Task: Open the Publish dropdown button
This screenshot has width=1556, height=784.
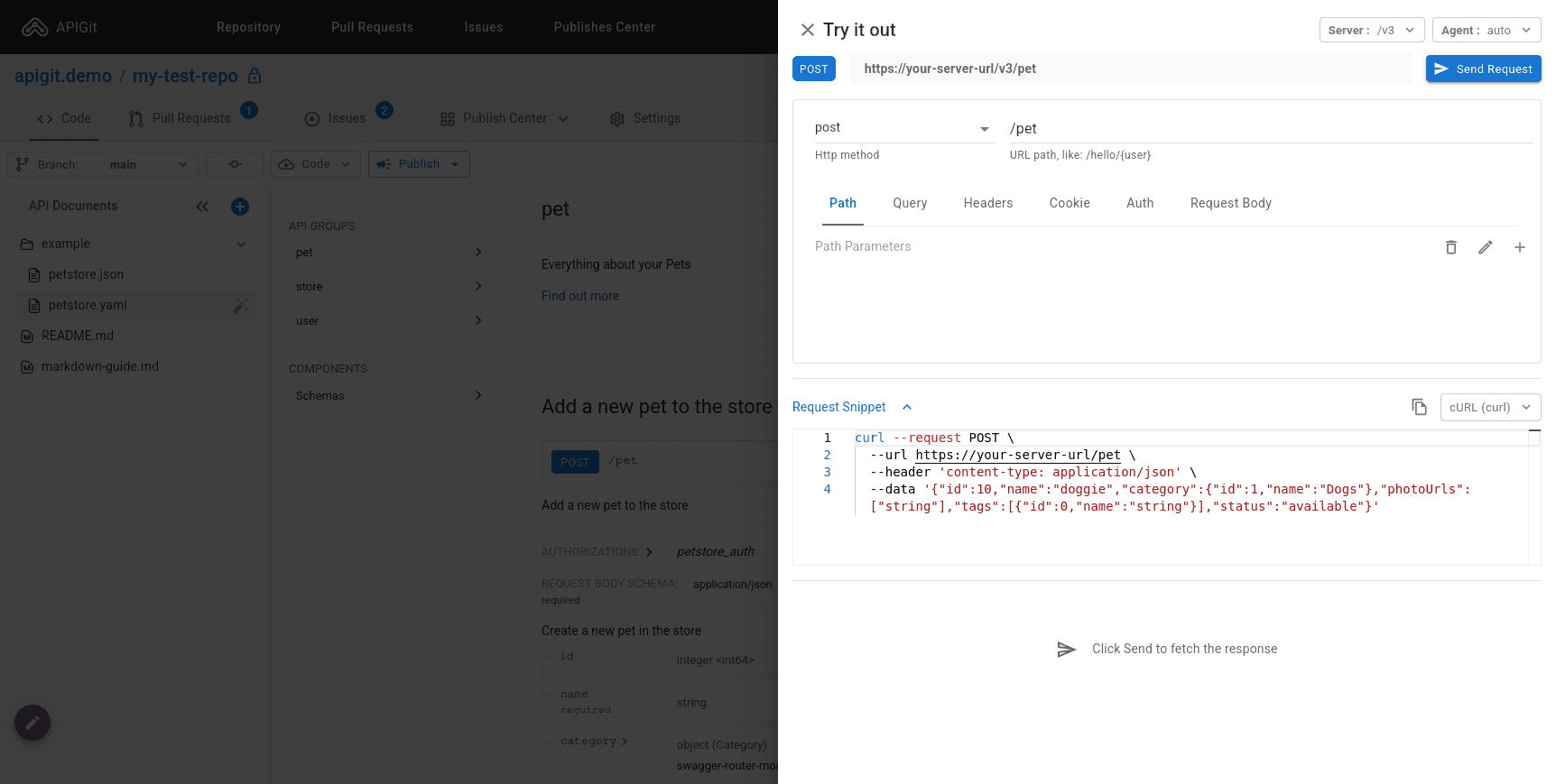Action: 419,164
